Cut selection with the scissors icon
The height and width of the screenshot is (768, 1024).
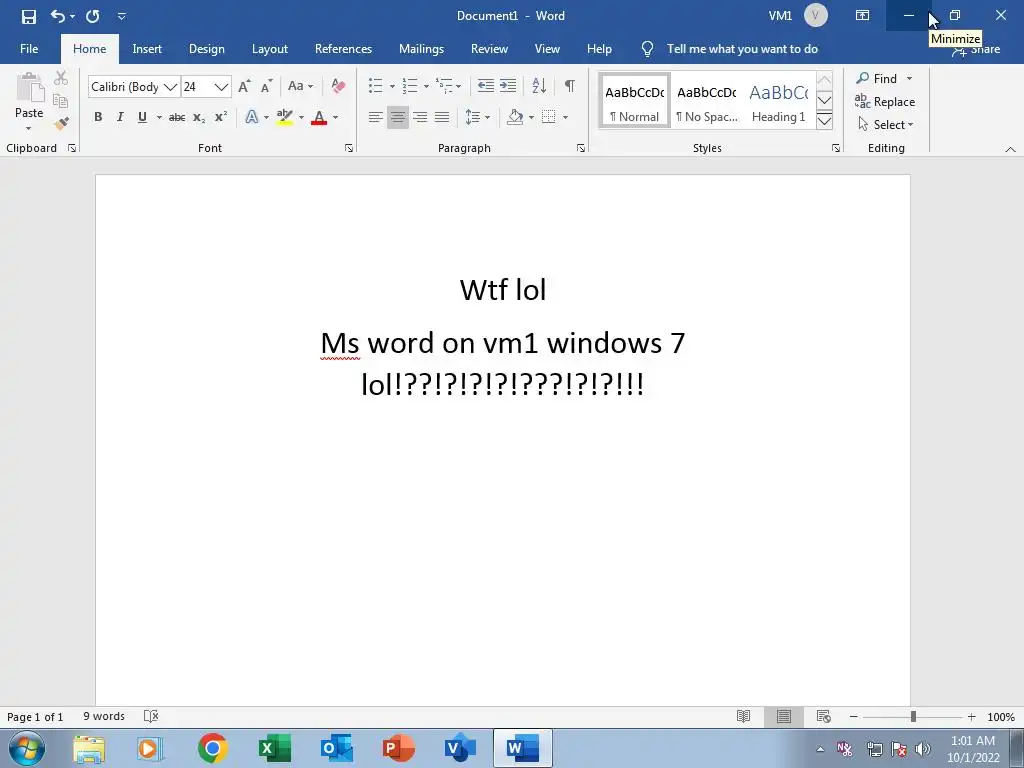coord(61,78)
